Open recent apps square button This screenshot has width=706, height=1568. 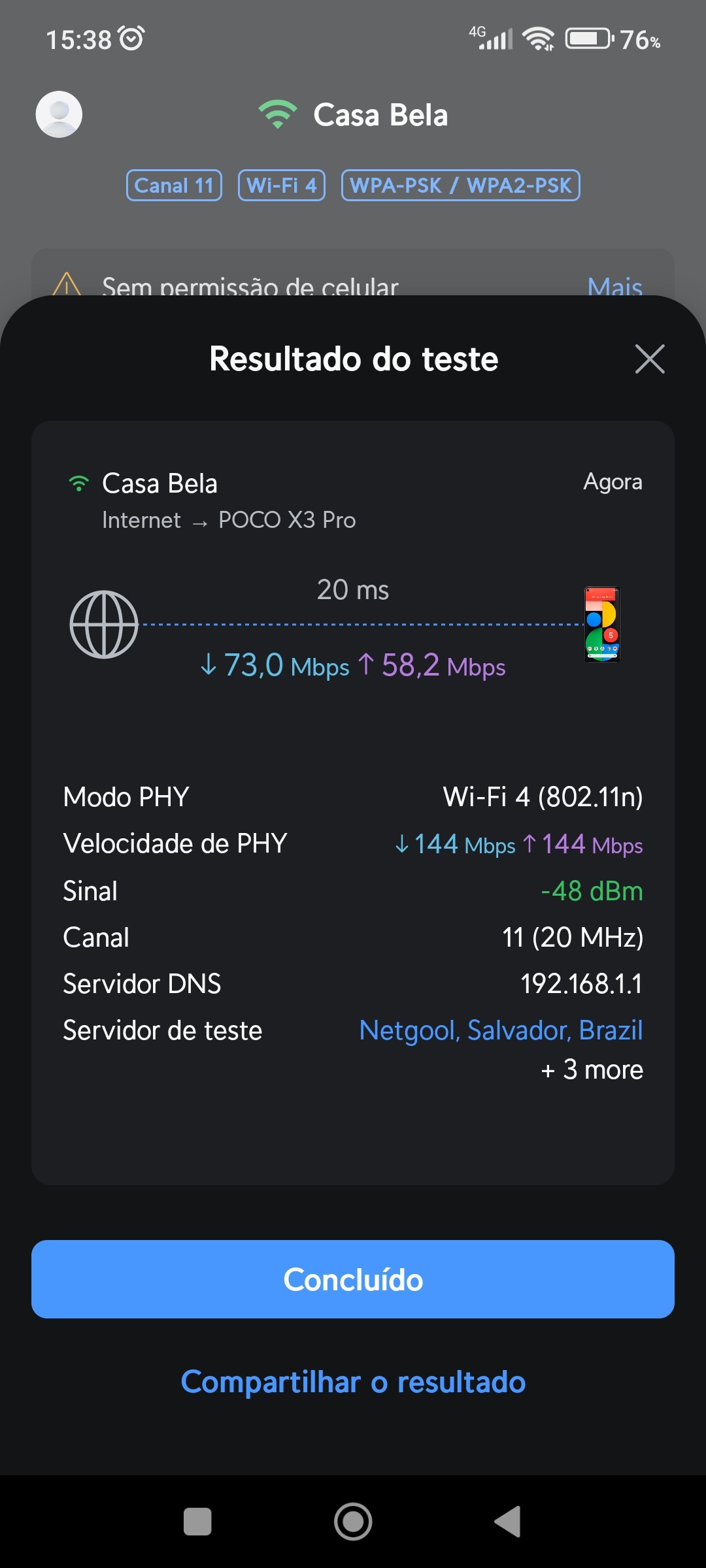(x=197, y=1521)
